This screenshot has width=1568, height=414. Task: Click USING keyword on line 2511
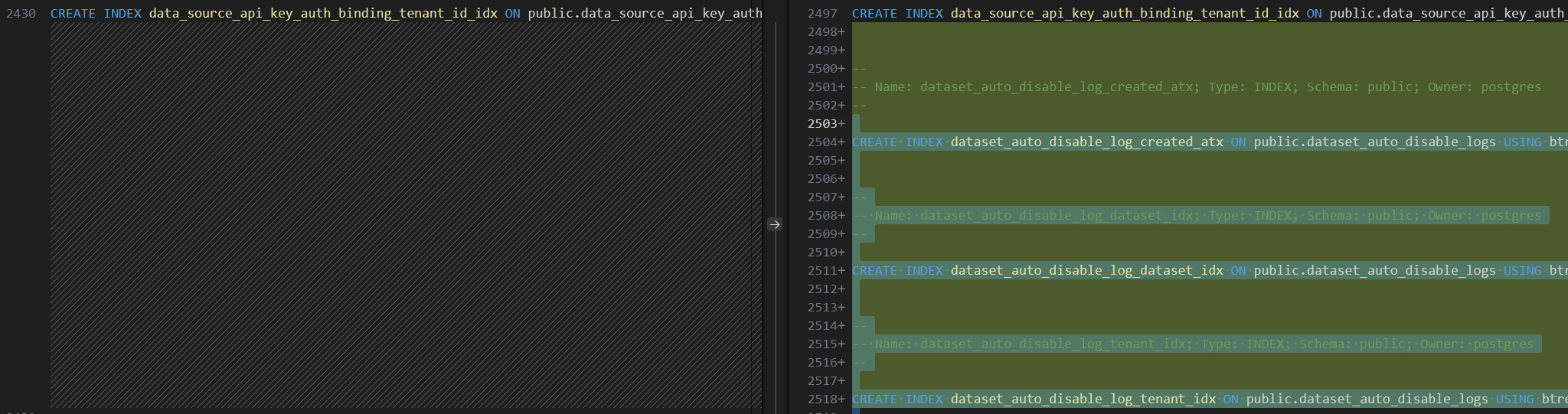(x=1522, y=271)
